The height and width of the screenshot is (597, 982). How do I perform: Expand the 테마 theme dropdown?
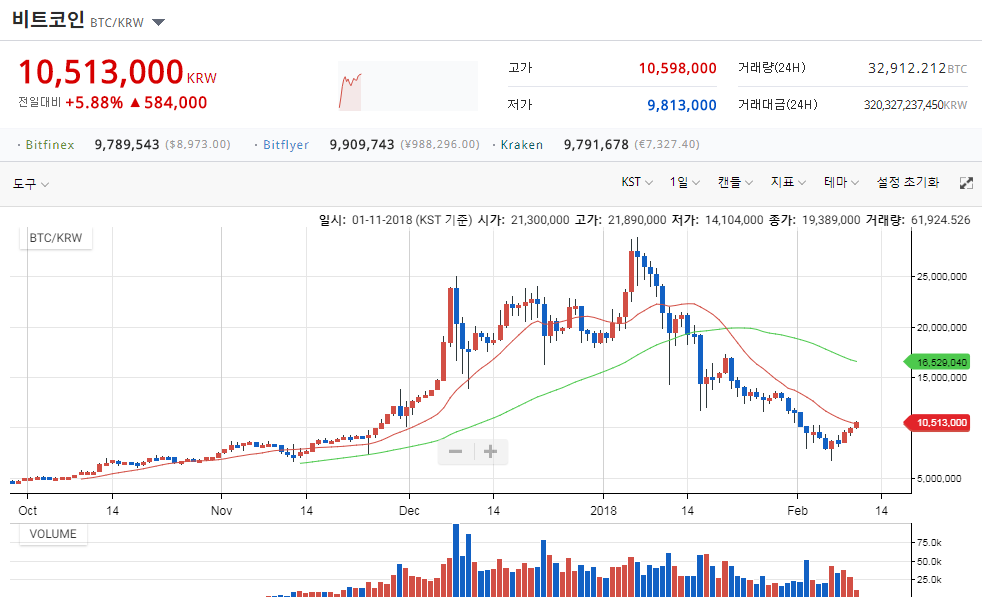point(841,183)
